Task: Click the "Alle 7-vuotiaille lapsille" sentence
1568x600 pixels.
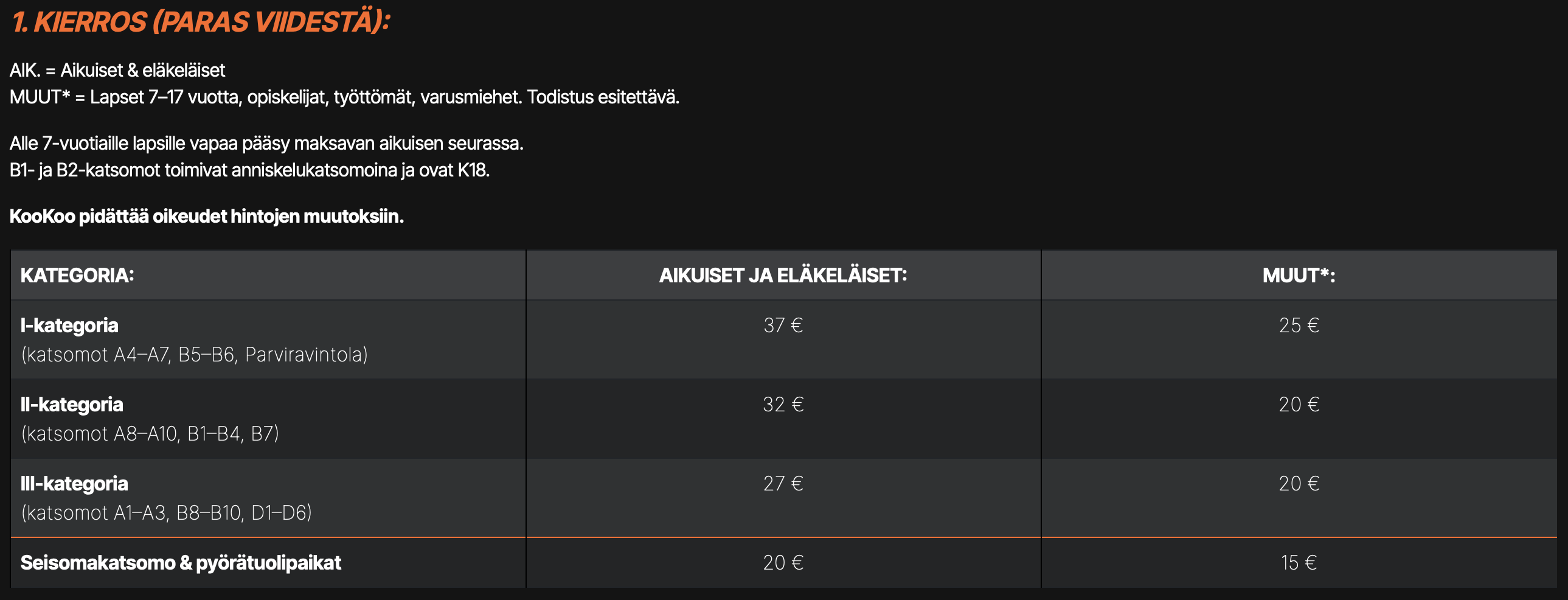Action: 266,143
